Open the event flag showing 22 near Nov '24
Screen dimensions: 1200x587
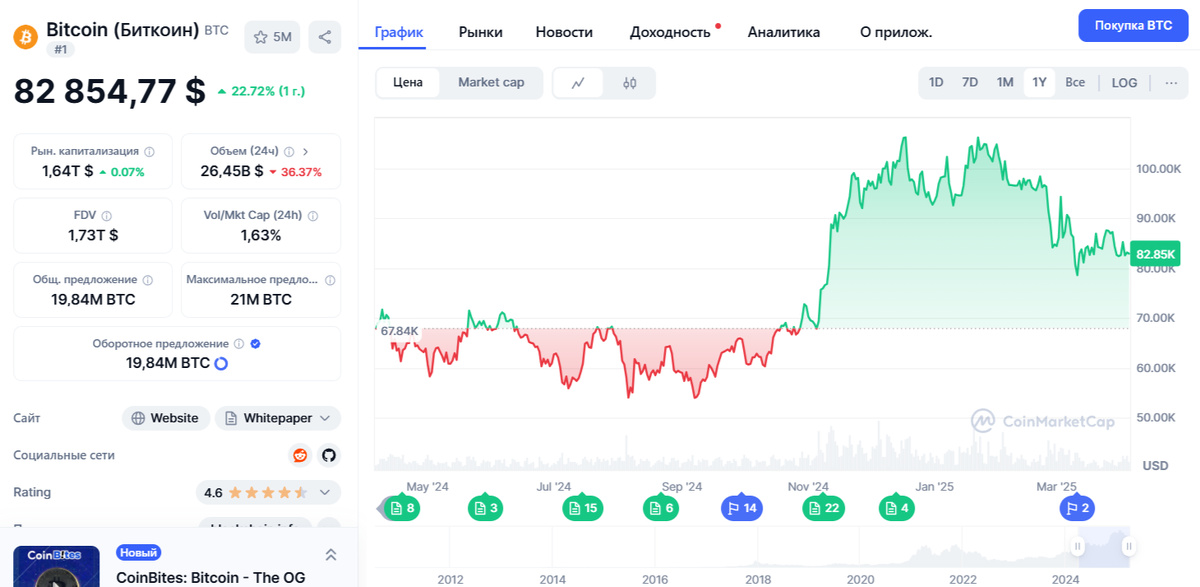click(822, 508)
